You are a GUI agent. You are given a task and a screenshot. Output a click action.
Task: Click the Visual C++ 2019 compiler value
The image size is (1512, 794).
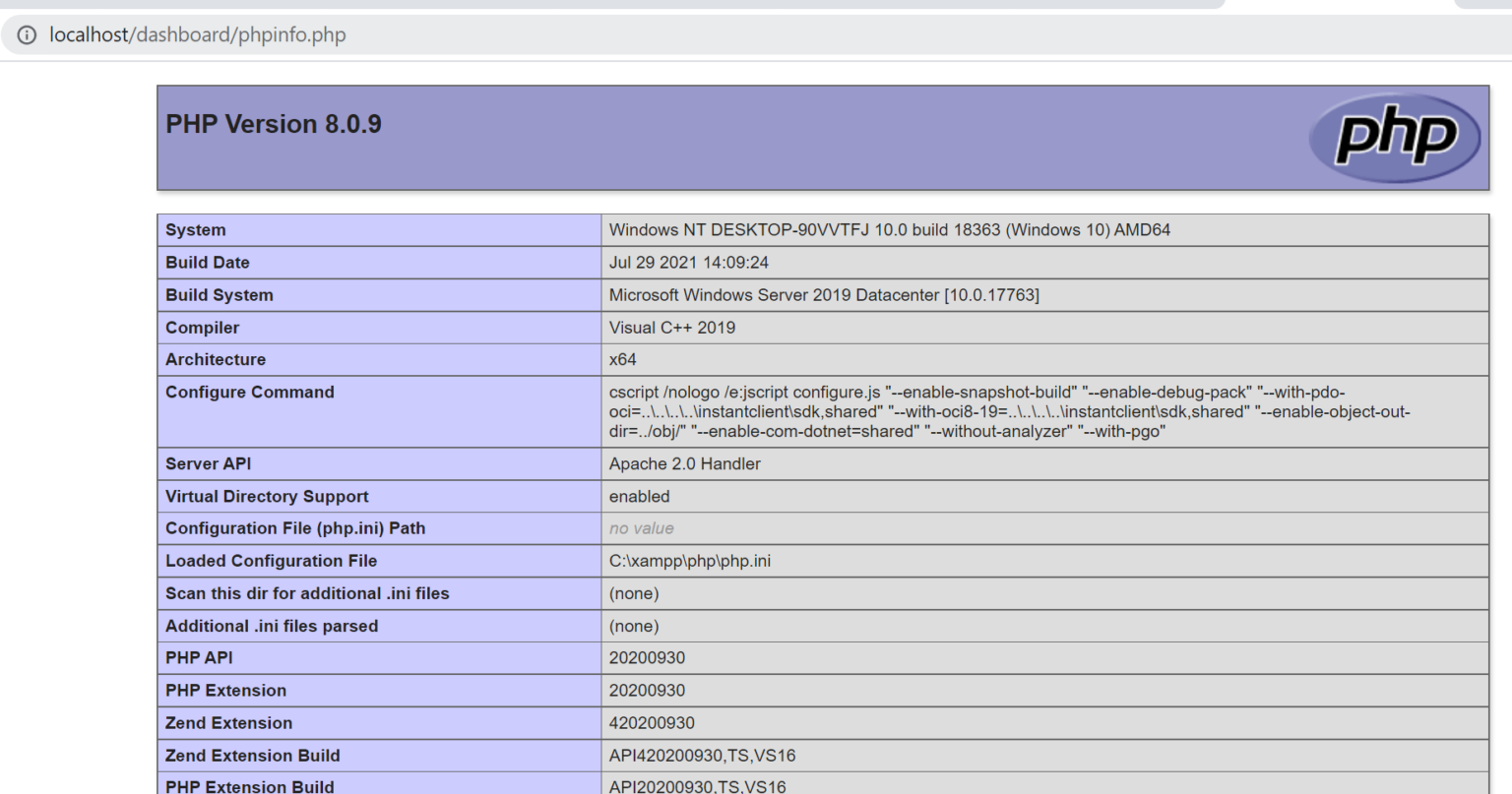671,328
